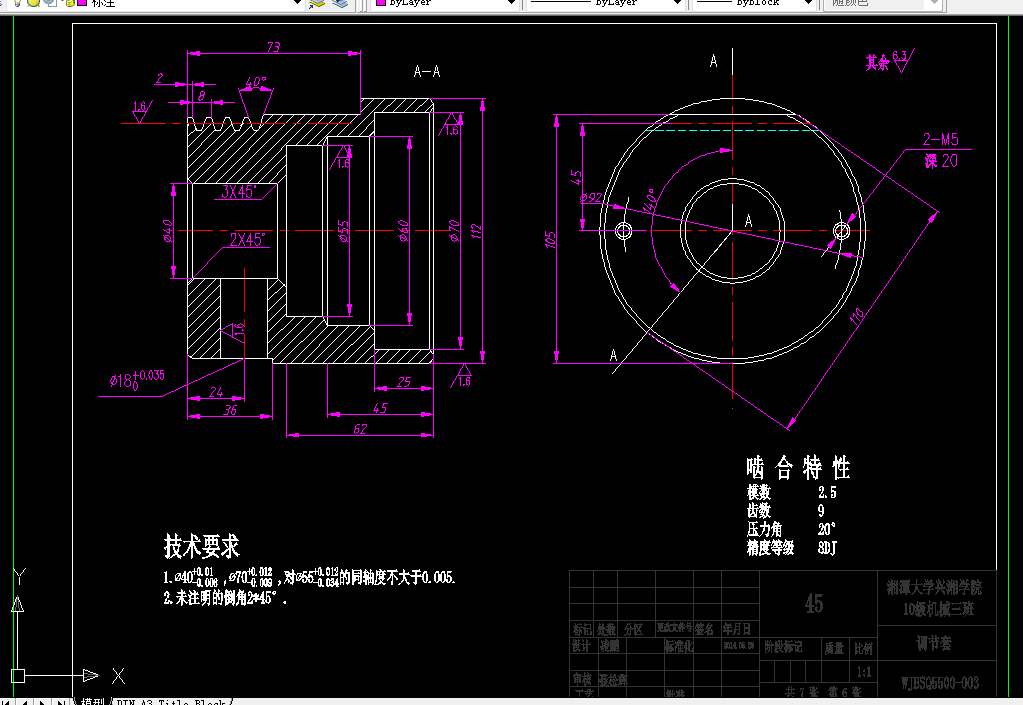Click the Layer Previous icon

(317, 3)
